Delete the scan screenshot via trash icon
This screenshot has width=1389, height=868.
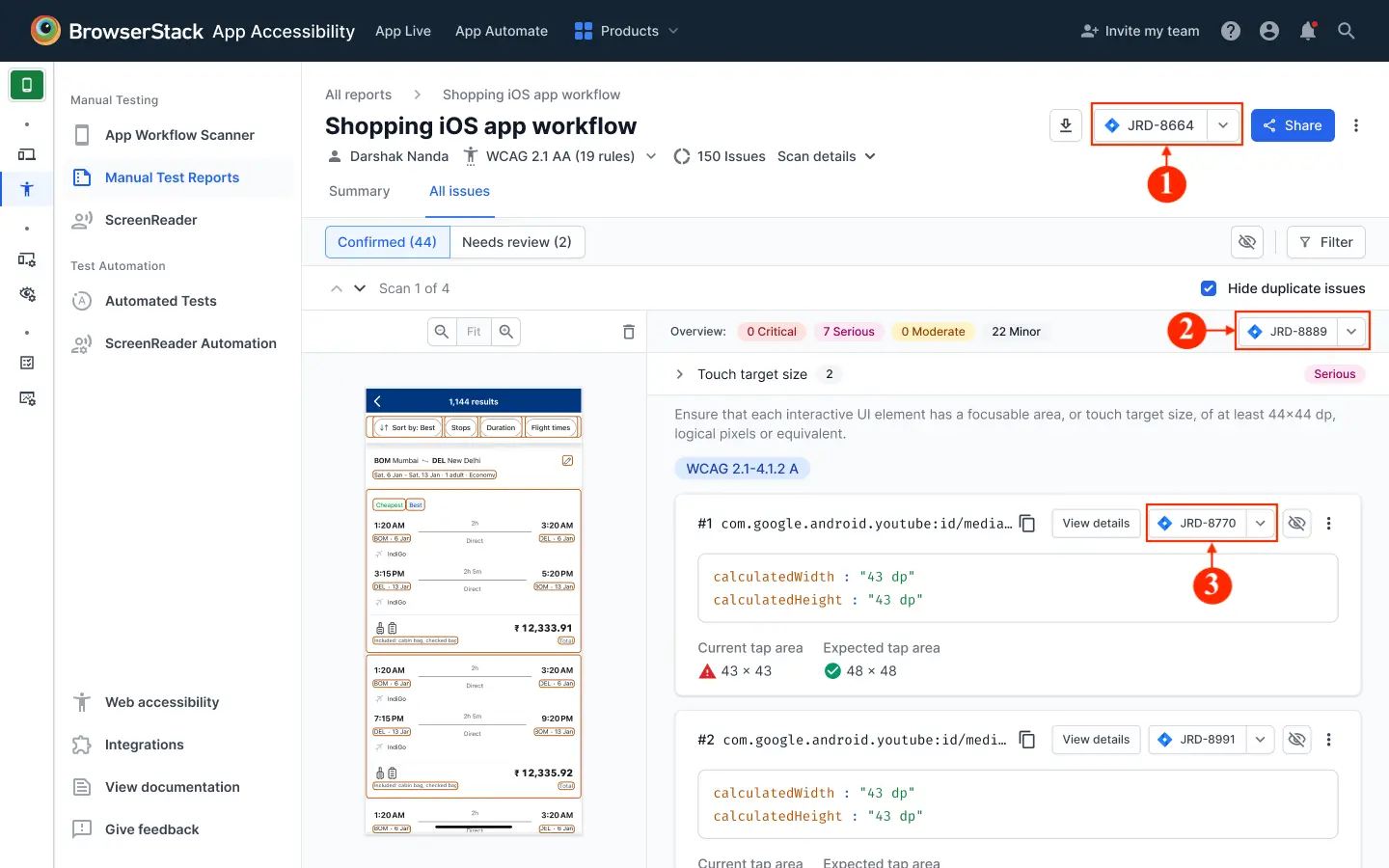tap(628, 331)
